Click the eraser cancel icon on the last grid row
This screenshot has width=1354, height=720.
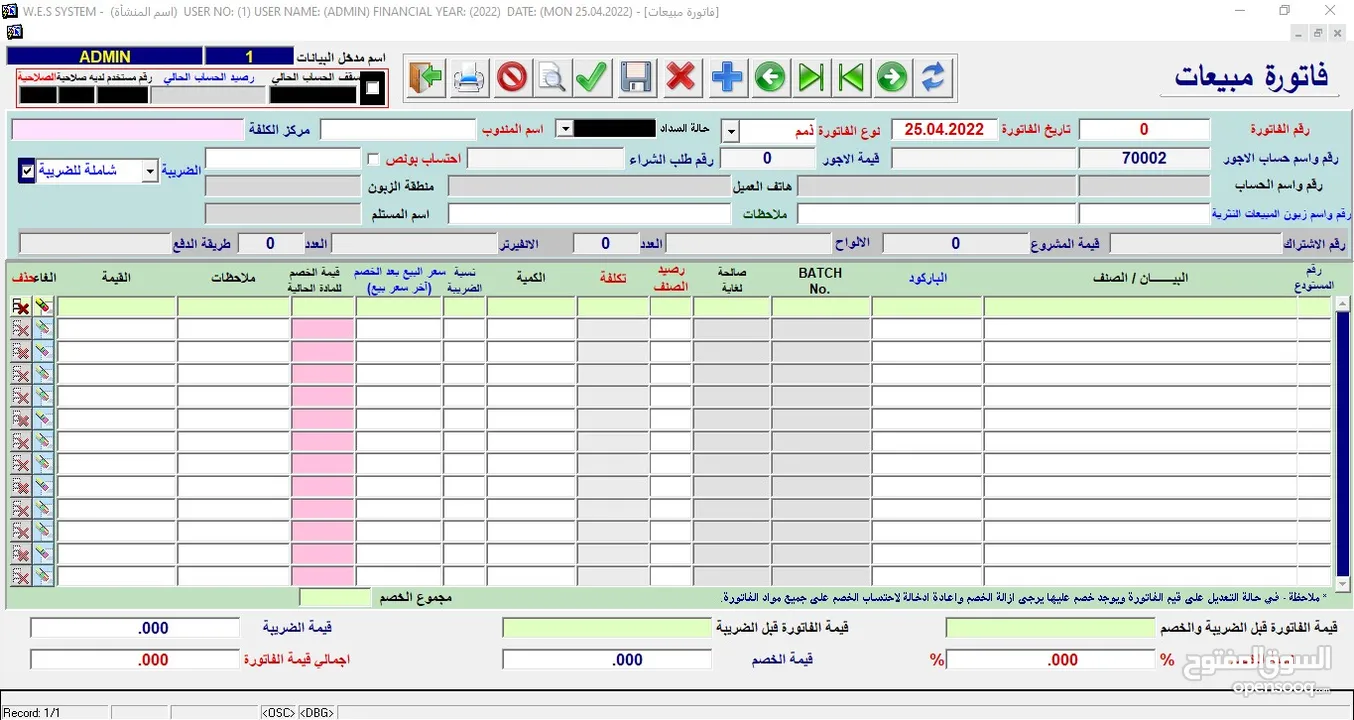43,576
